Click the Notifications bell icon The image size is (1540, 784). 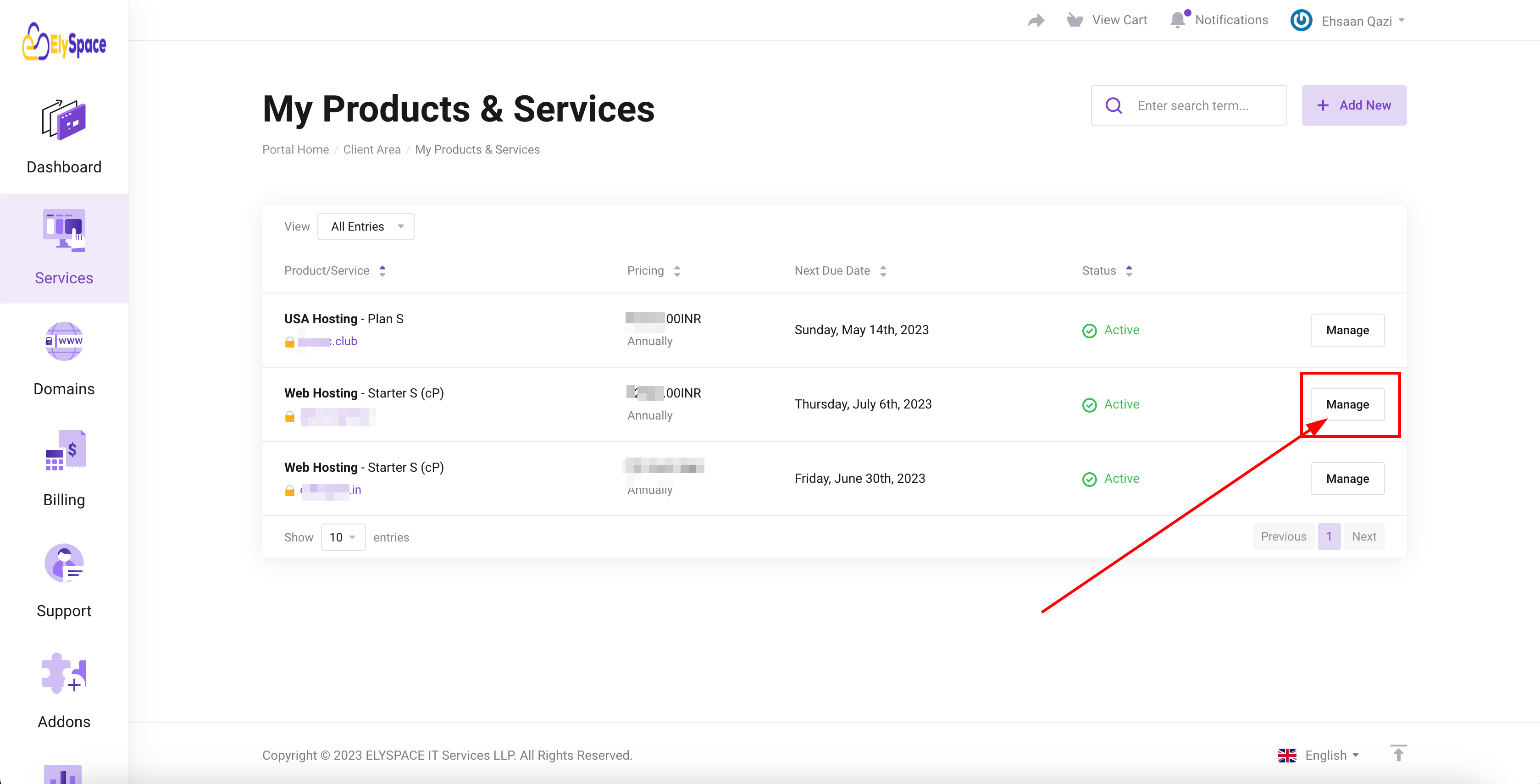click(x=1178, y=20)
